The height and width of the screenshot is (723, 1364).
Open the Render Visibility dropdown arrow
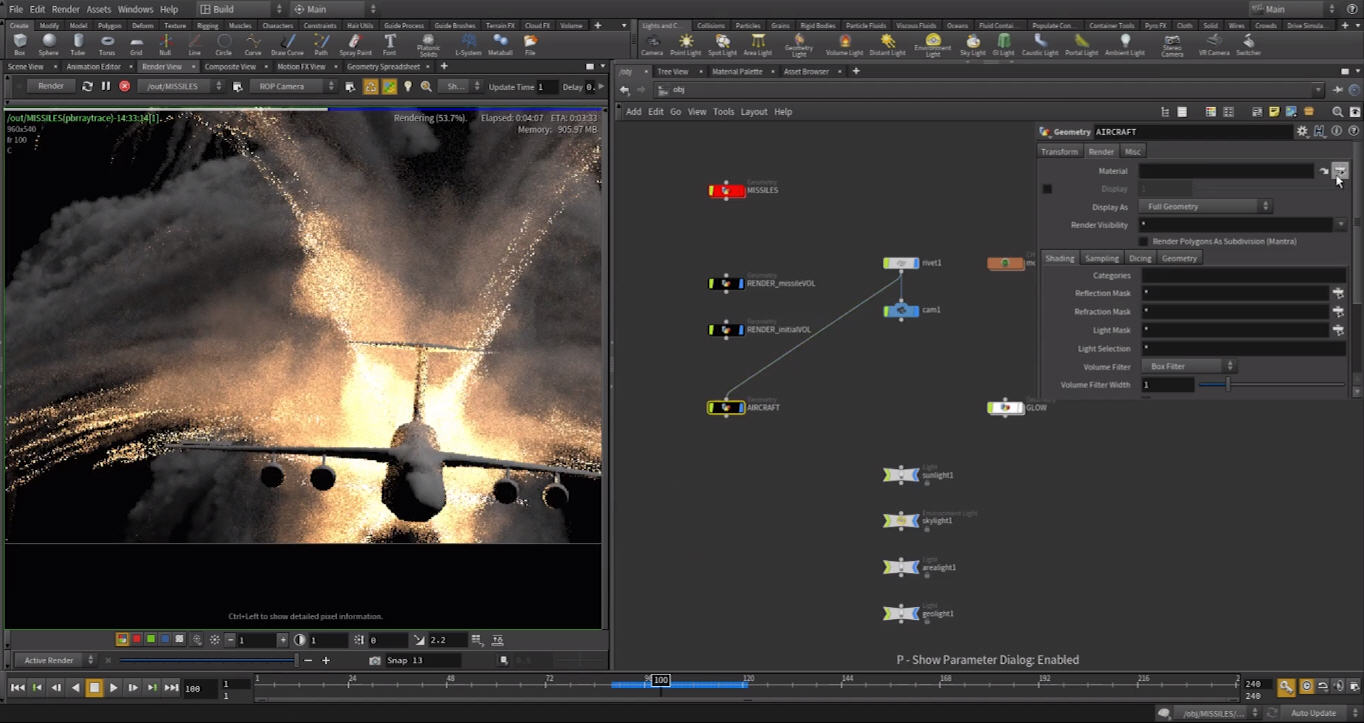pyautogui.click(x=1340, y=225)
